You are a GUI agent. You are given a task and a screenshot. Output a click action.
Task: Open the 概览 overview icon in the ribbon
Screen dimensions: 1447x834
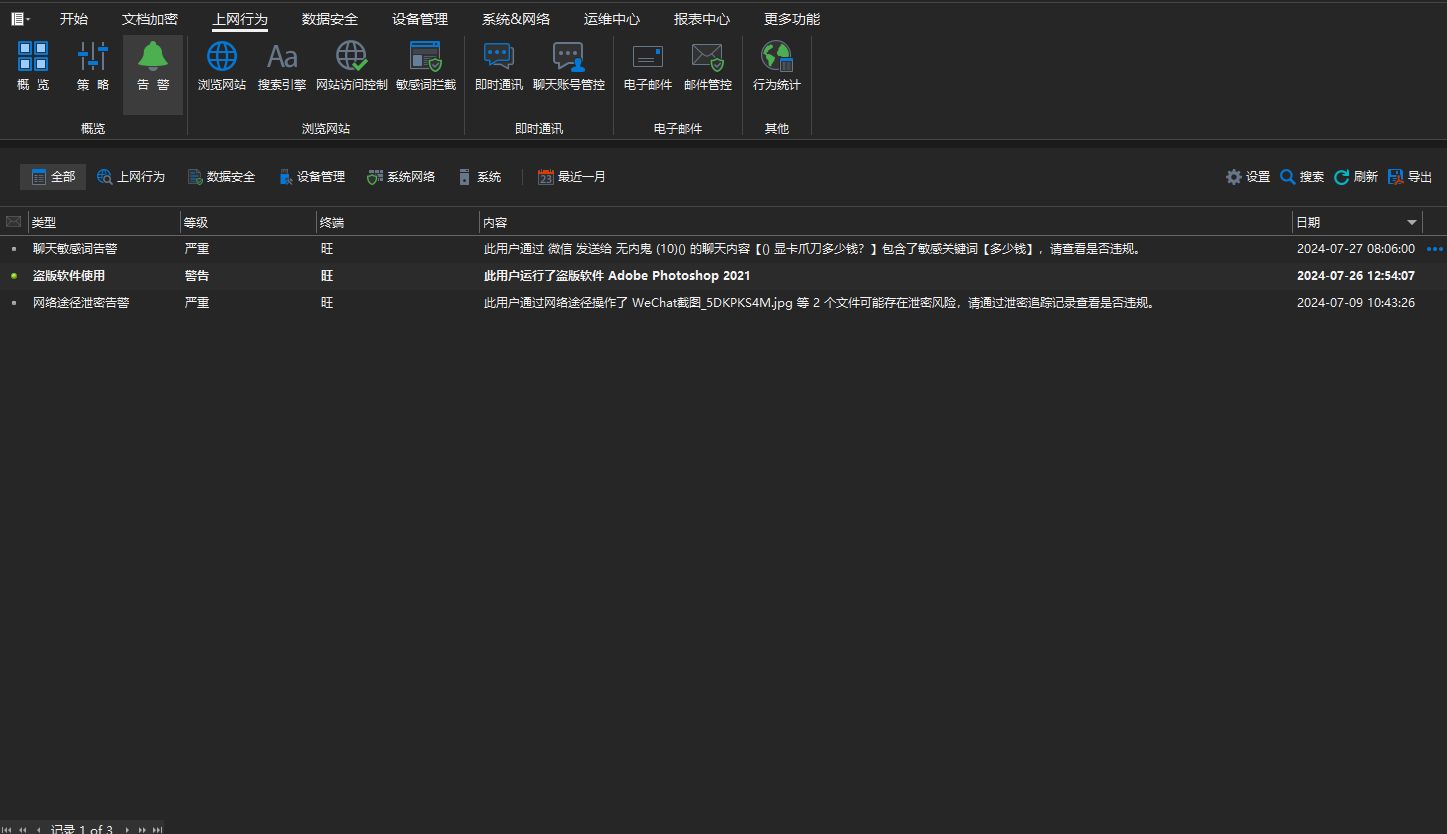point(33,66)
